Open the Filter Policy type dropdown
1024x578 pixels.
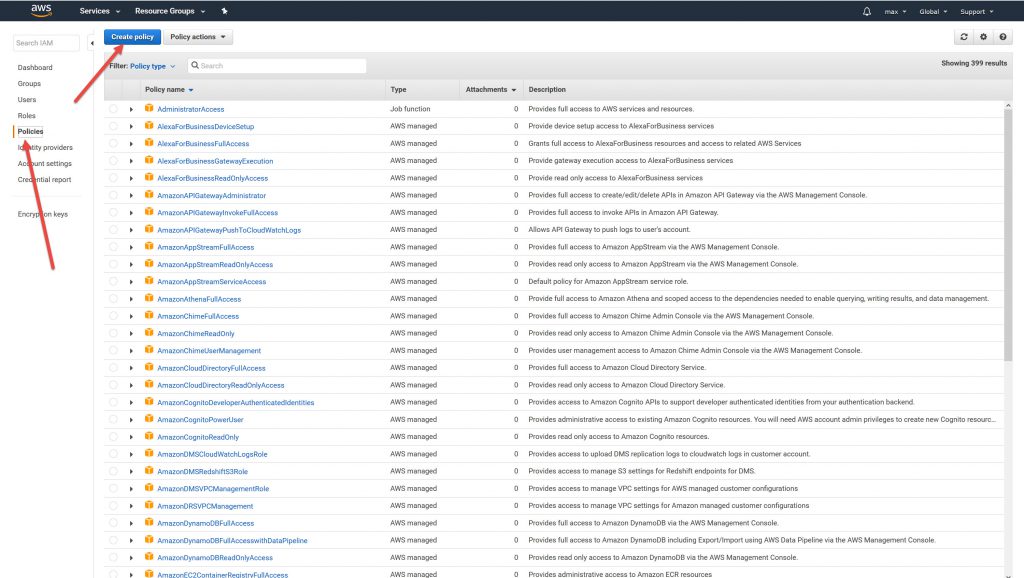152,66
